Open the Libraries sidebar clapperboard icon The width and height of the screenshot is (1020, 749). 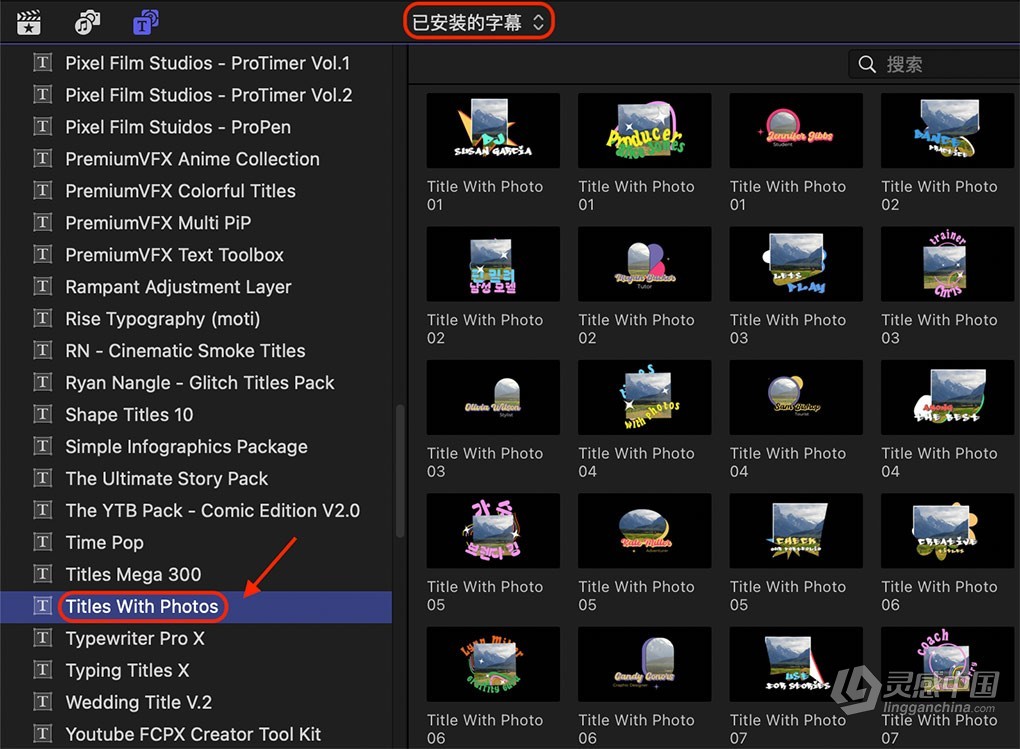[x=29, y=23]
